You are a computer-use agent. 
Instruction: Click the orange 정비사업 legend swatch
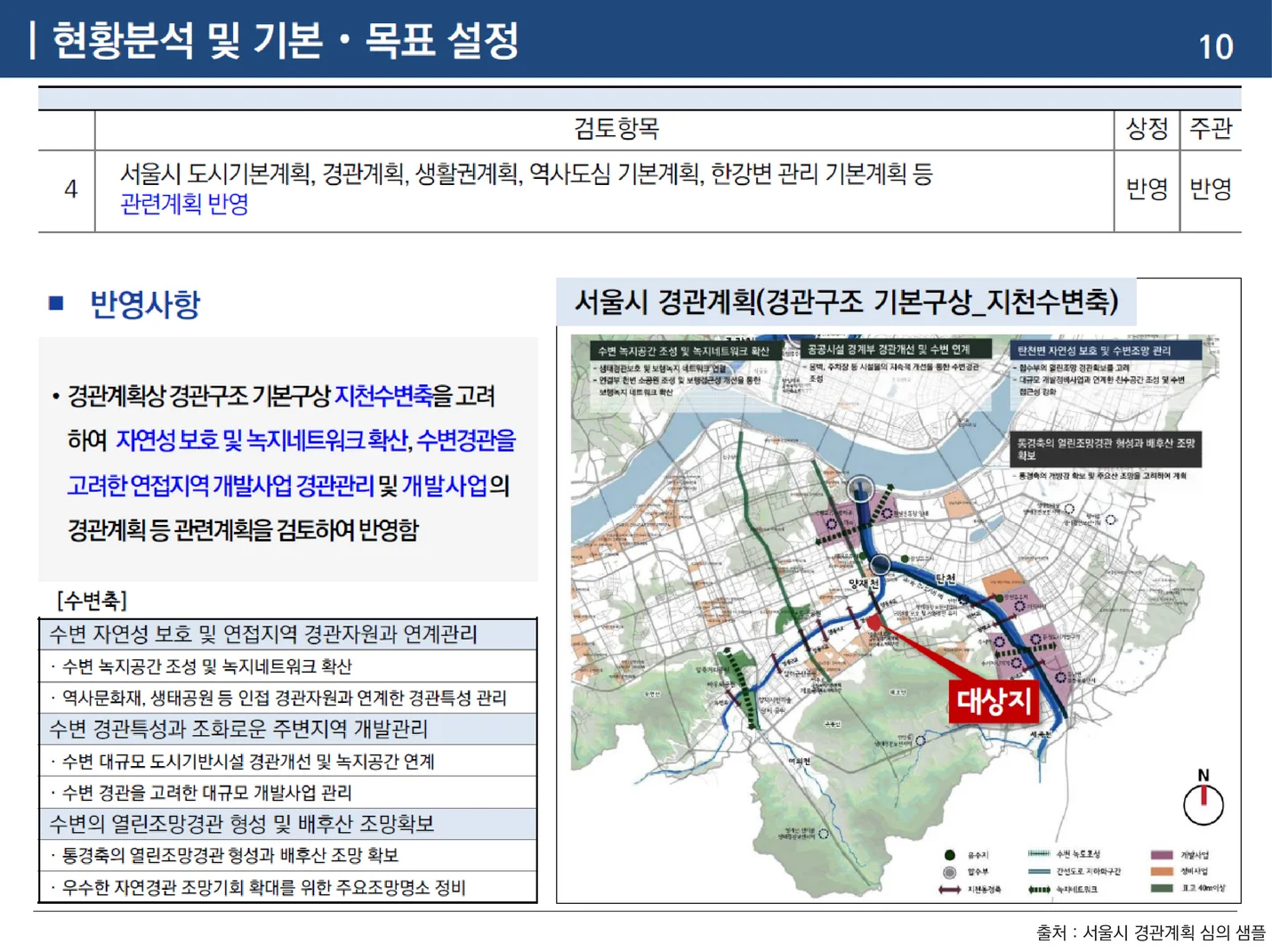(x=1162, y=872)
